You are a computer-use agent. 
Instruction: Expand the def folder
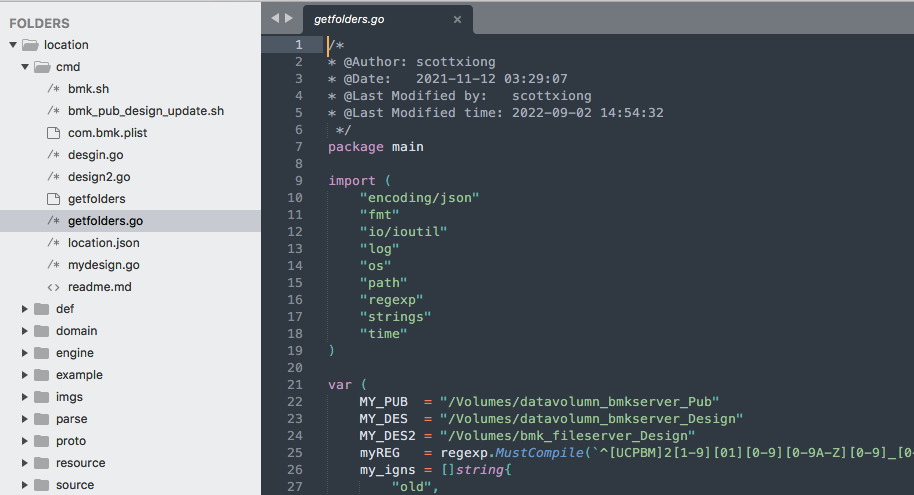click(x=24, y=309)
